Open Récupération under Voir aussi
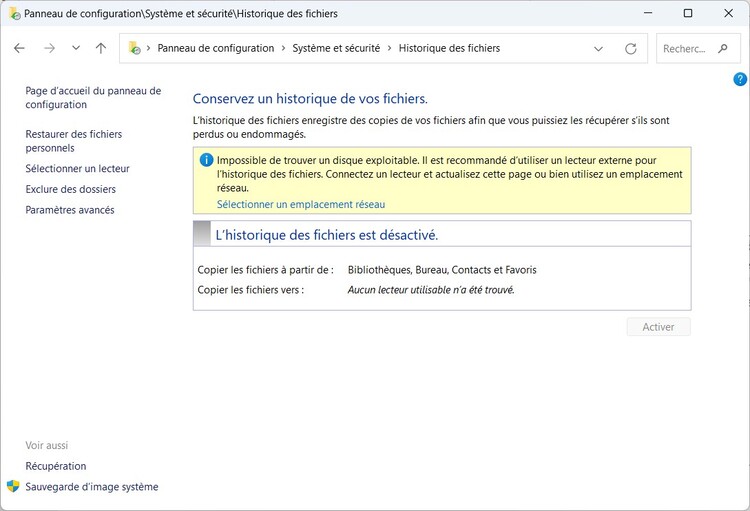750x511 pixels. coord(56,466)
